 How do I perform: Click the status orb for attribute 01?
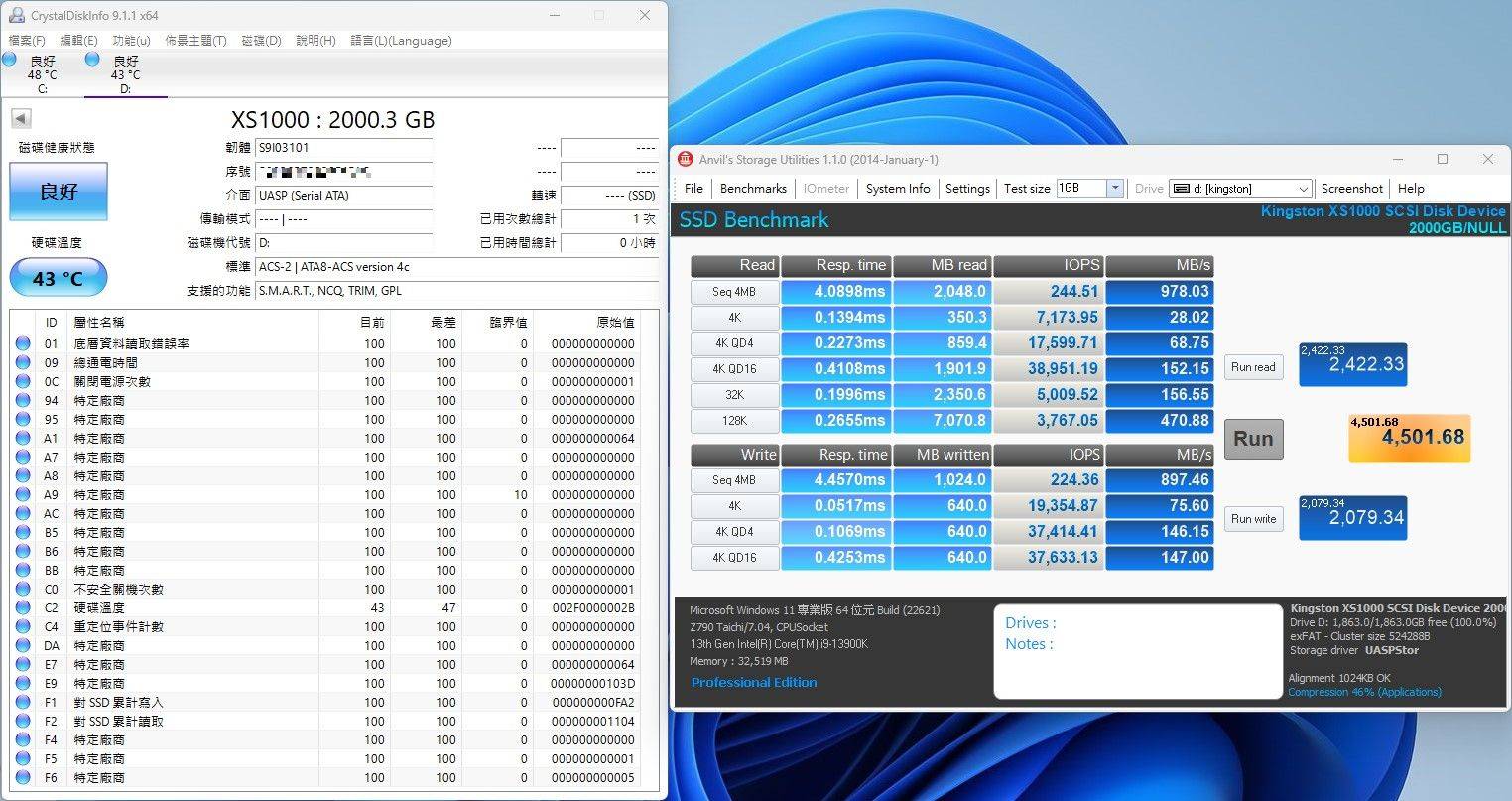coord(23,343)
